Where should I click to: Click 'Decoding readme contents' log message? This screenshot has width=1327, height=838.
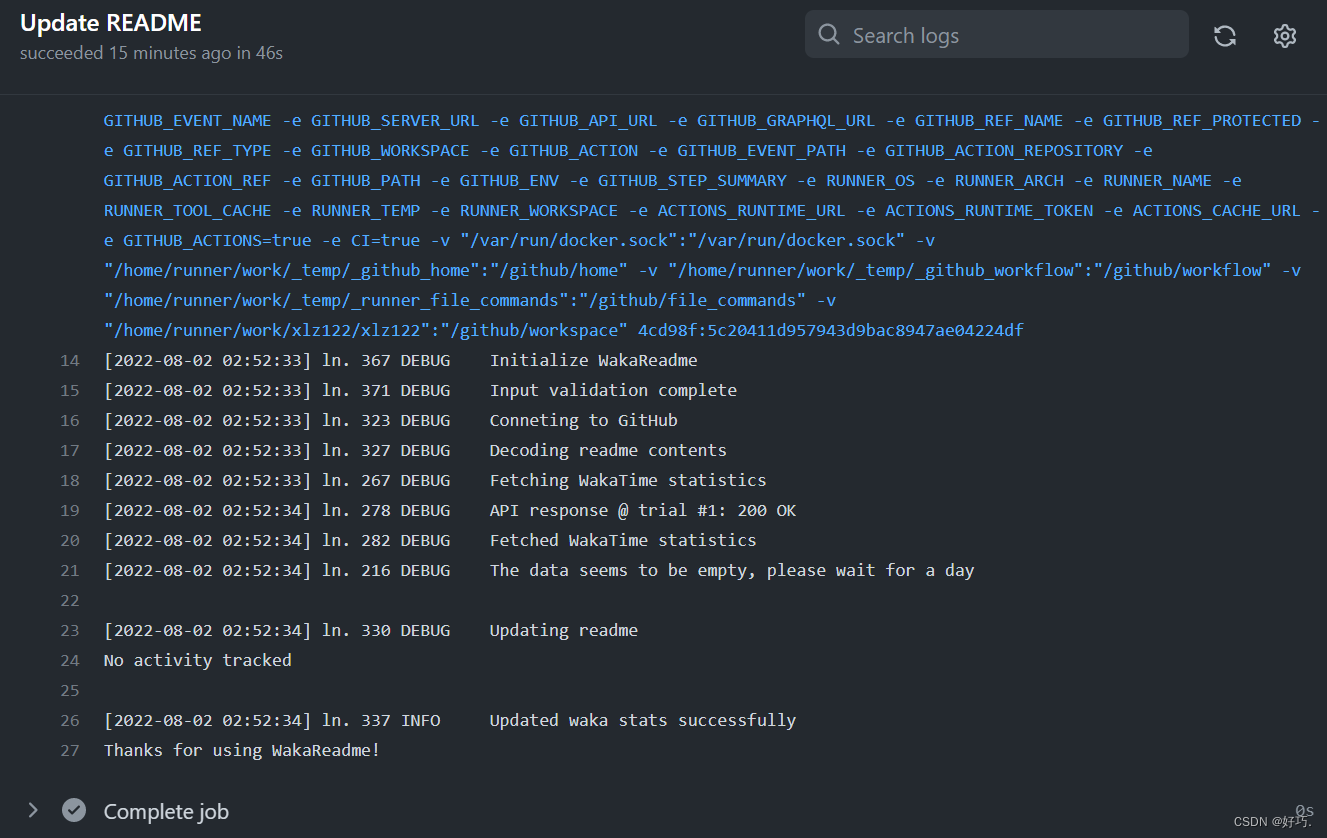tap(608, 450)
